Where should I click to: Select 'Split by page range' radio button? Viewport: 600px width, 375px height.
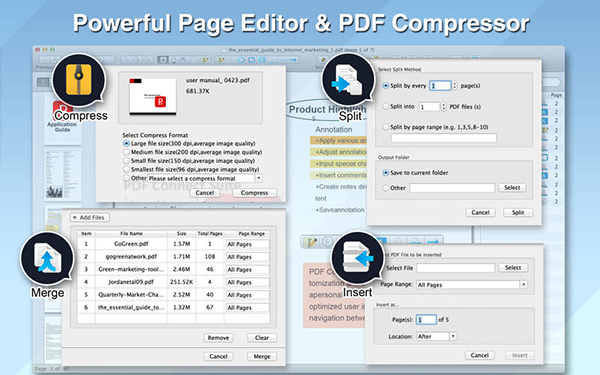coord(386,127)
